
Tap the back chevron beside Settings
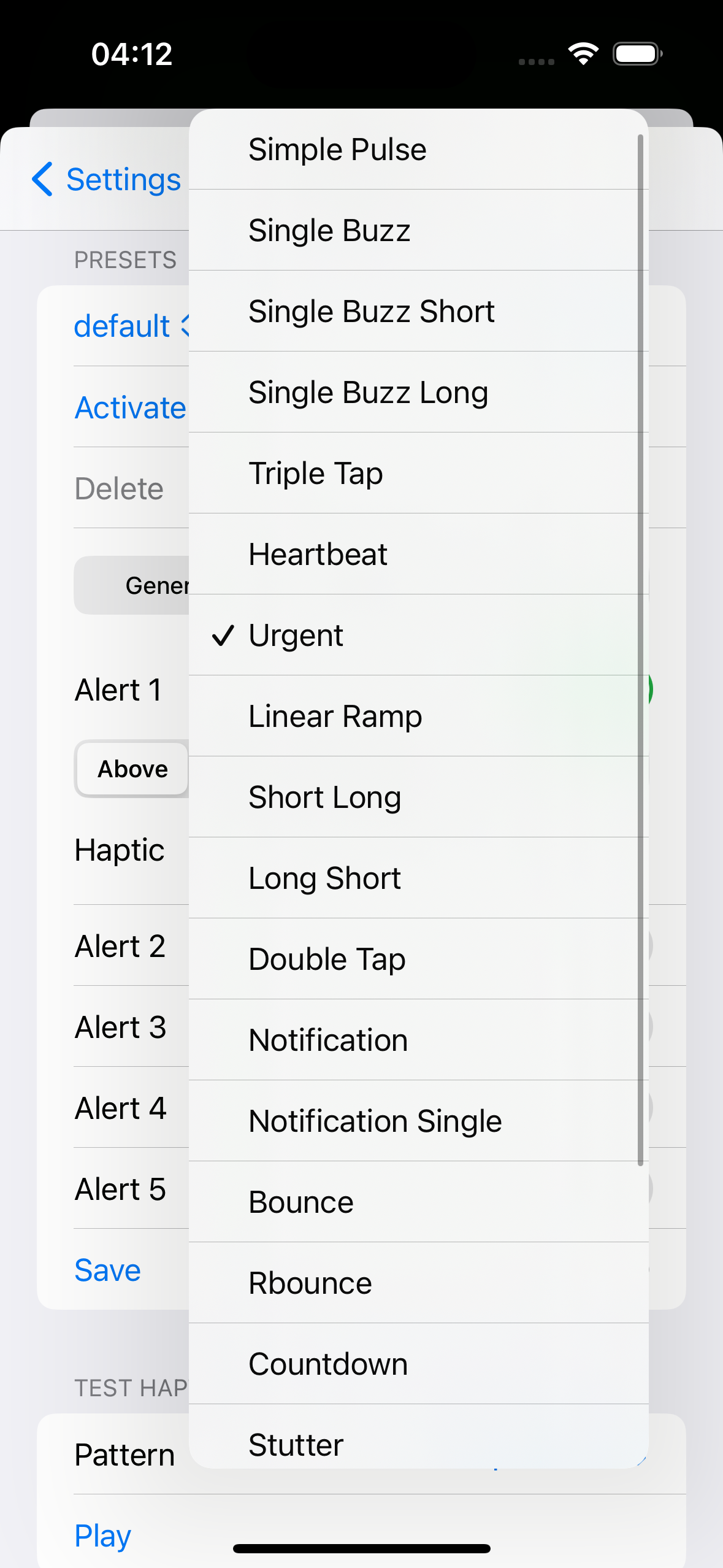pos(42,179)
